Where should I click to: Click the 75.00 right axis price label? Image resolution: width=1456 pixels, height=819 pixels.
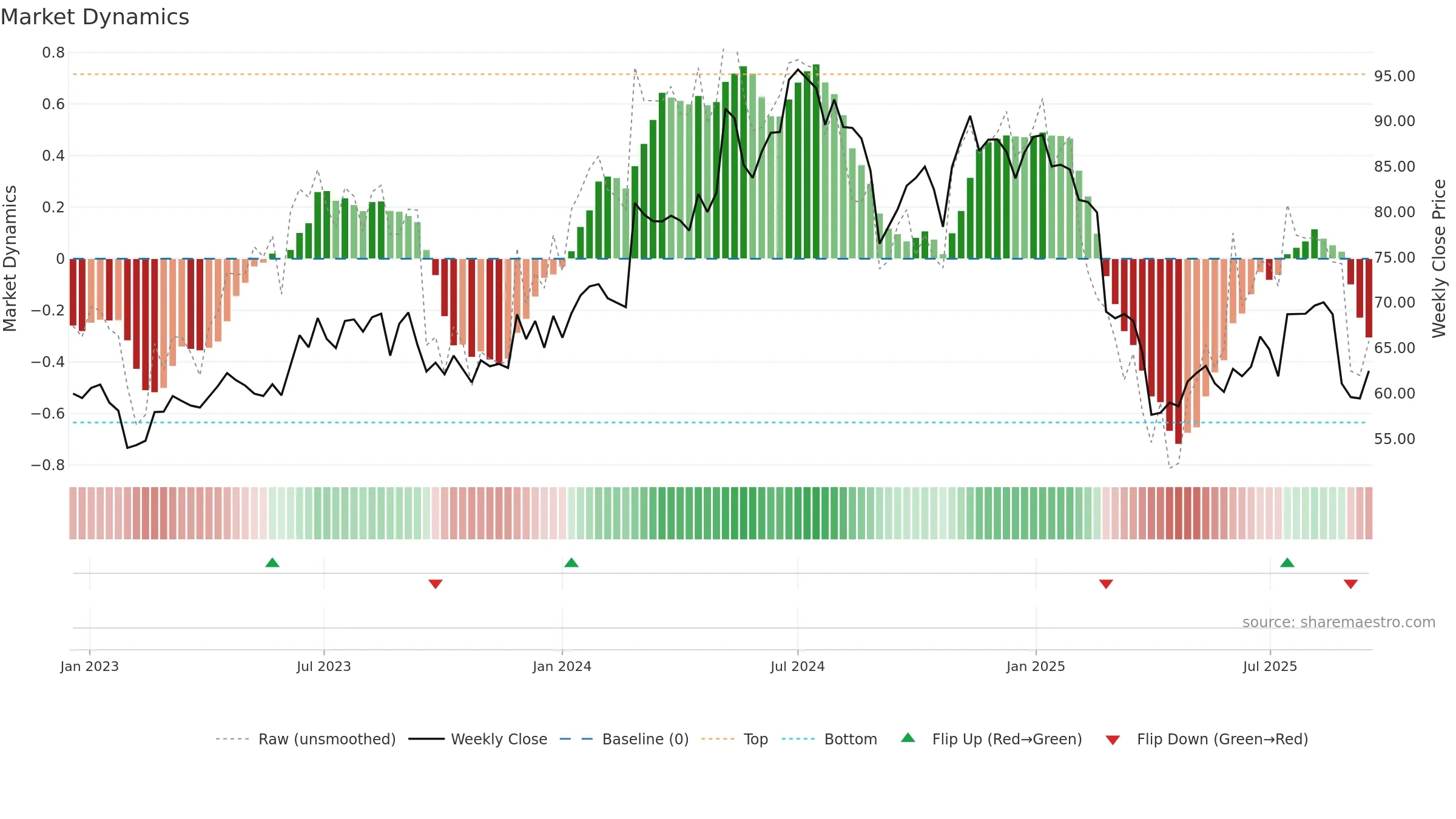(x=1395, y=258)
